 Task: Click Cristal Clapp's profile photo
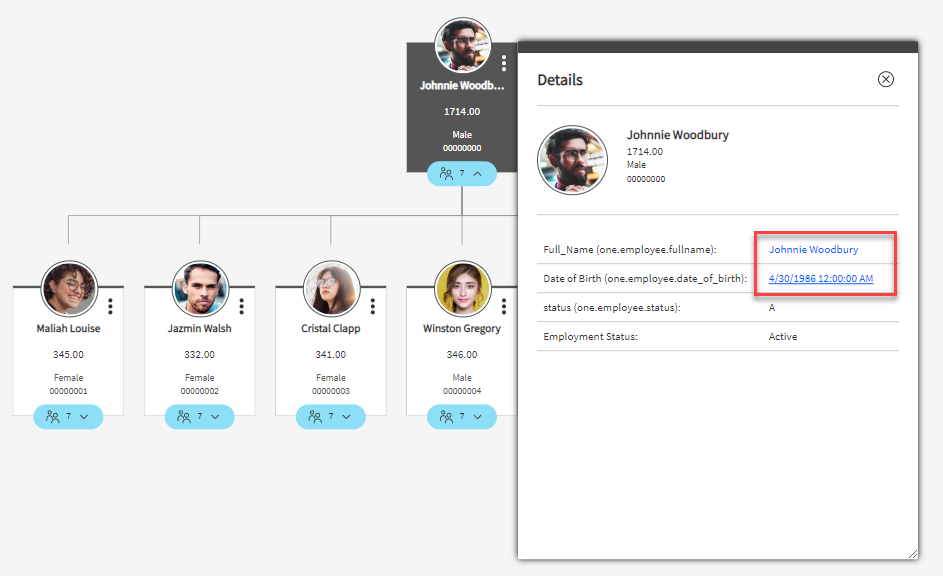331,289
